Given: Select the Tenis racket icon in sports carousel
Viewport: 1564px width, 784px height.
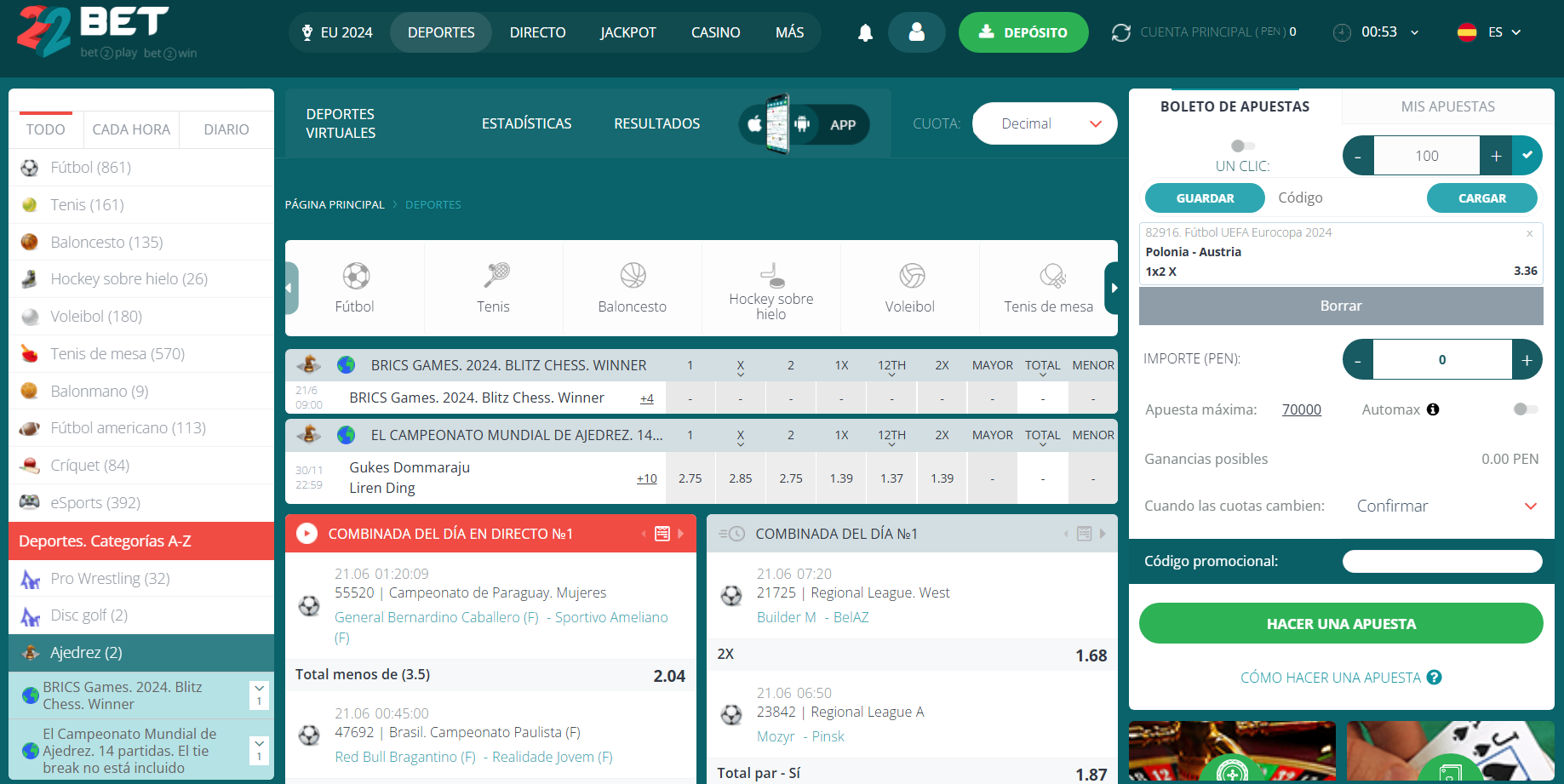Looking at the screenshot, I should click(x=496, y=276).
